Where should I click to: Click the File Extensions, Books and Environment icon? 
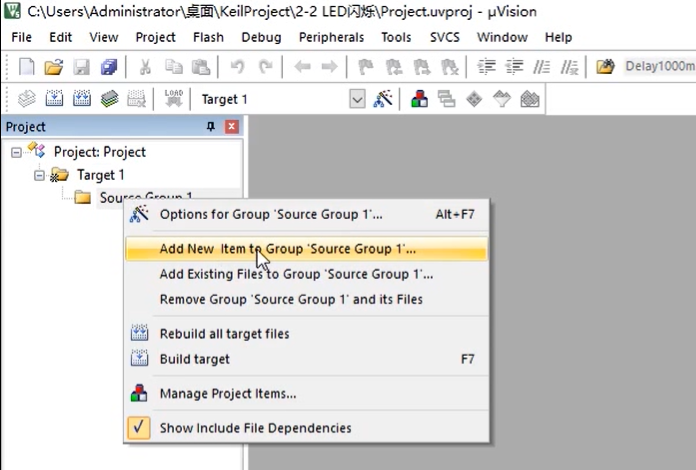point(419,99)
